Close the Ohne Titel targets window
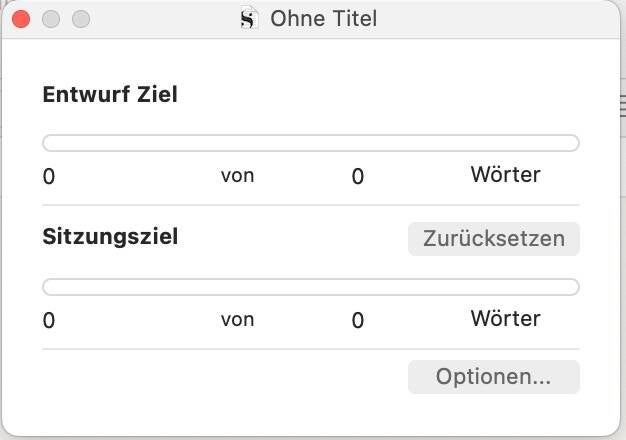 (x=21, y=19)
